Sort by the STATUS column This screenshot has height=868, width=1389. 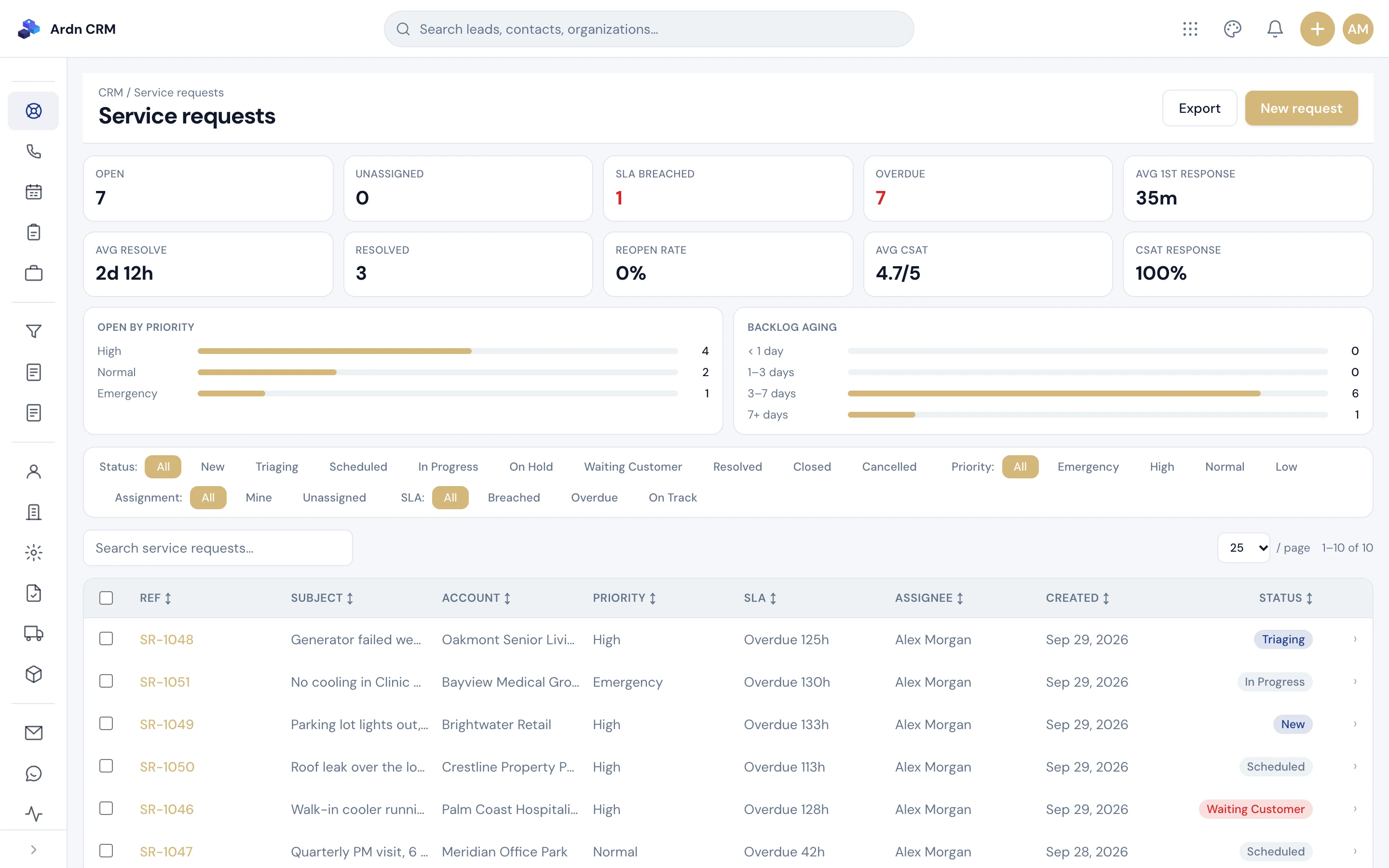click(1285, 598)
